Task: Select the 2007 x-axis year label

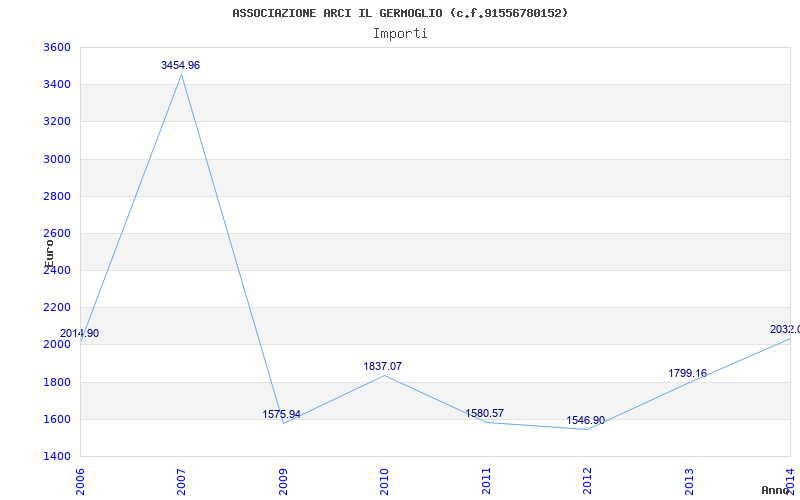Action: [182, 482]
